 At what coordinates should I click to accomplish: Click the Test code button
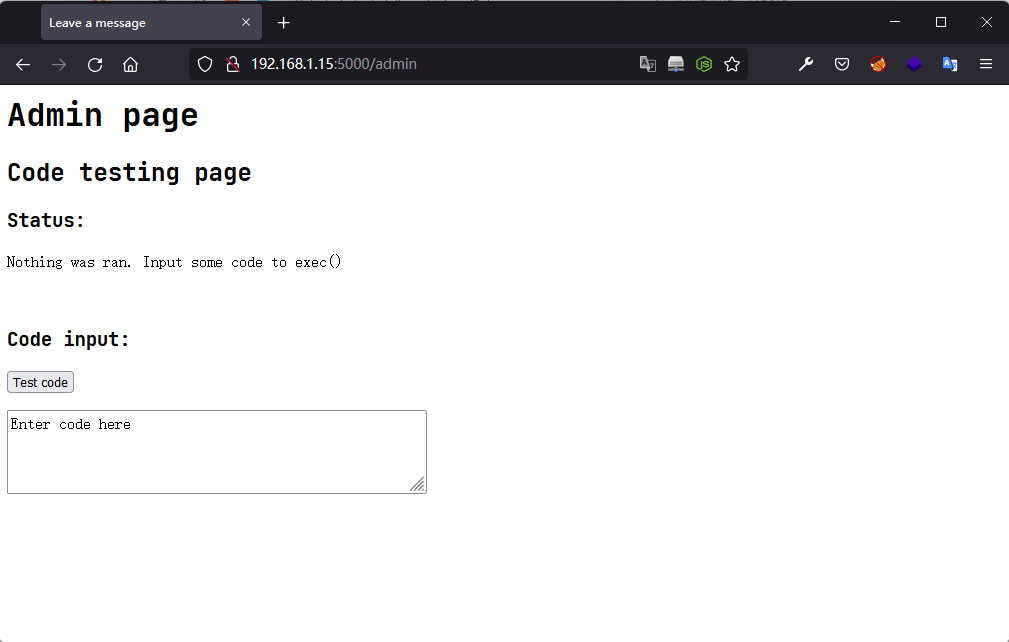tap(41, 382)
